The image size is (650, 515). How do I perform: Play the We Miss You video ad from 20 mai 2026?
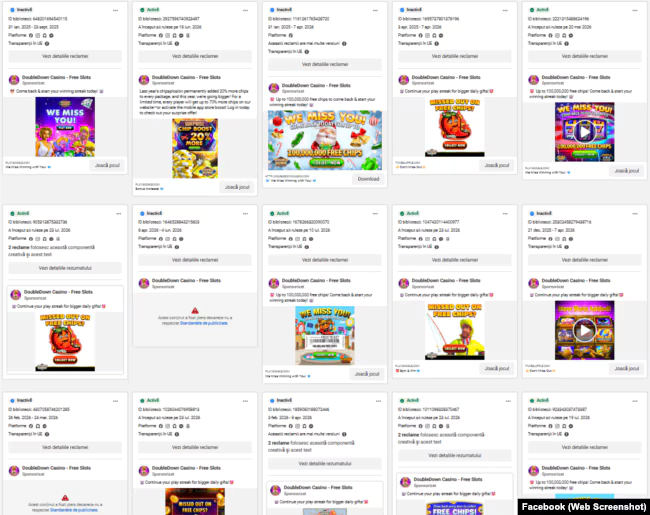585,132
